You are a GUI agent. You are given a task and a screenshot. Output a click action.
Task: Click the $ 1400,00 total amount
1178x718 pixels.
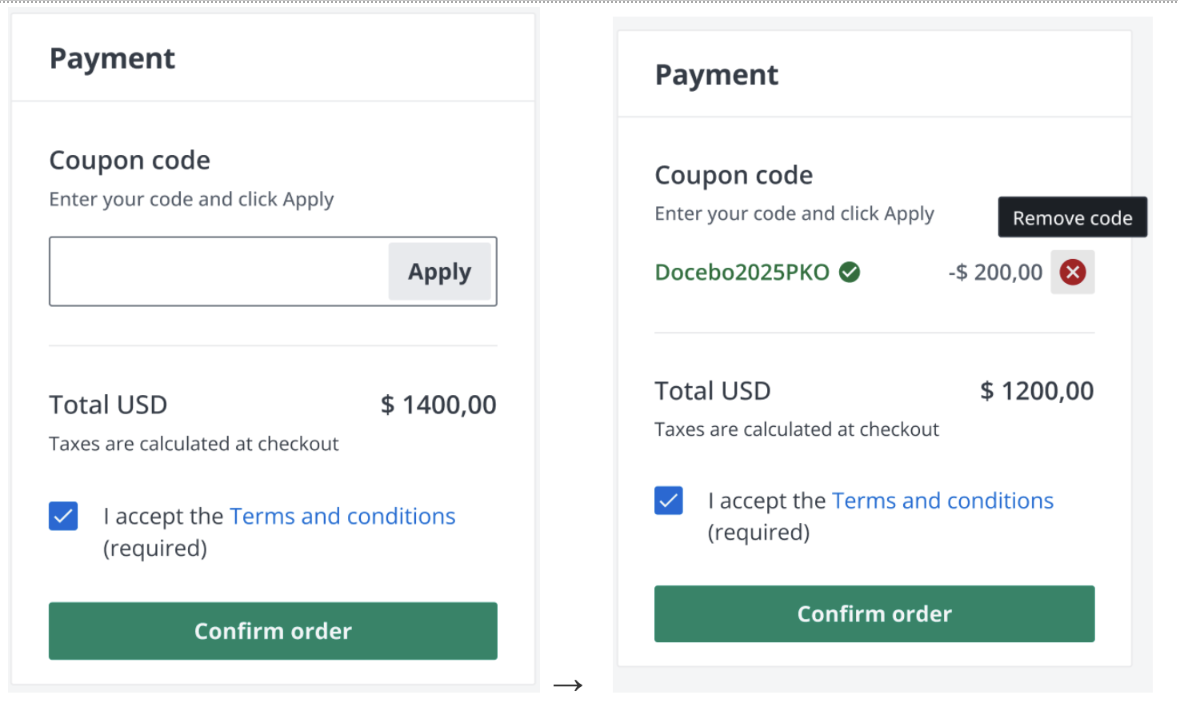click(438, 405)
